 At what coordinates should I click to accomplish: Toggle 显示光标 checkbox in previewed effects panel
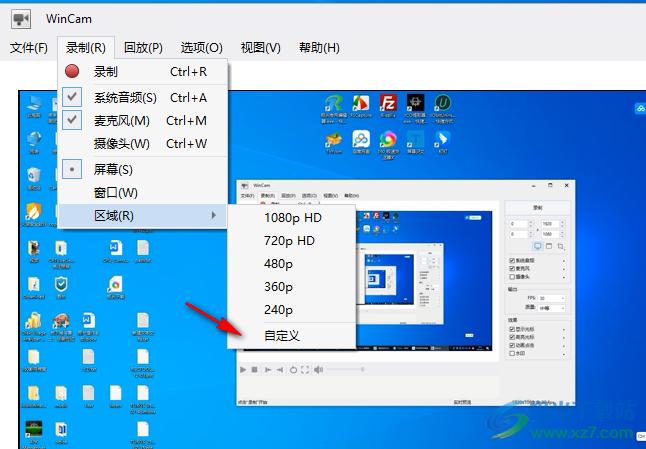pos(512,329)
